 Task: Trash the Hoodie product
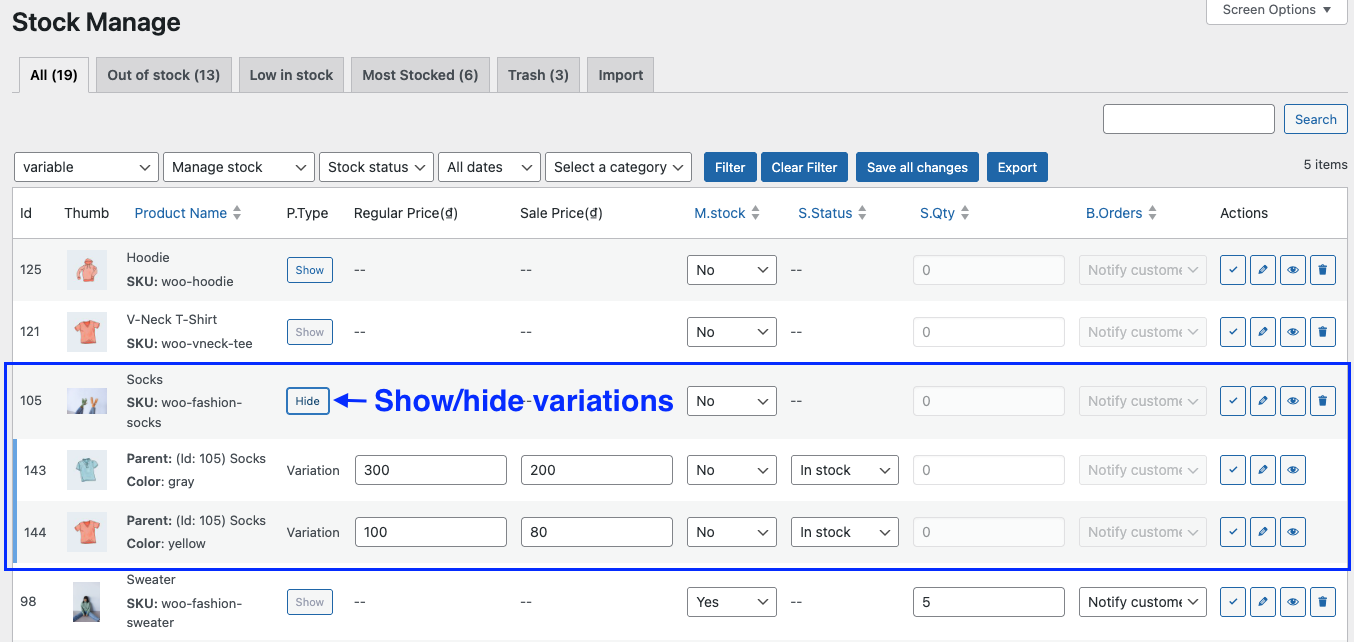pos(1323,270)
